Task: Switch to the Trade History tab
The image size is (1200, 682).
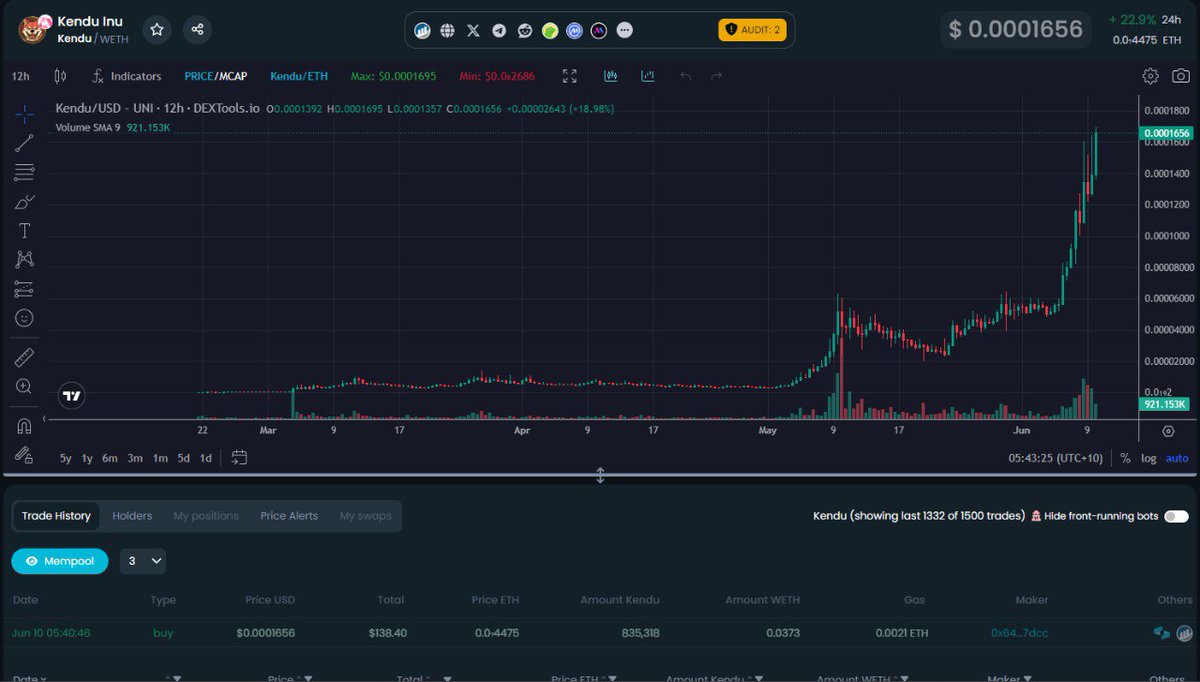Action: pyautogui.click(x=56, y=516)
